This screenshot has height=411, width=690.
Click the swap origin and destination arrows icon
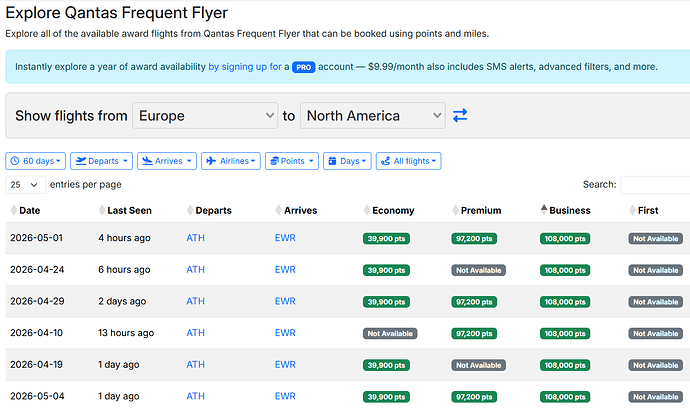460,116
